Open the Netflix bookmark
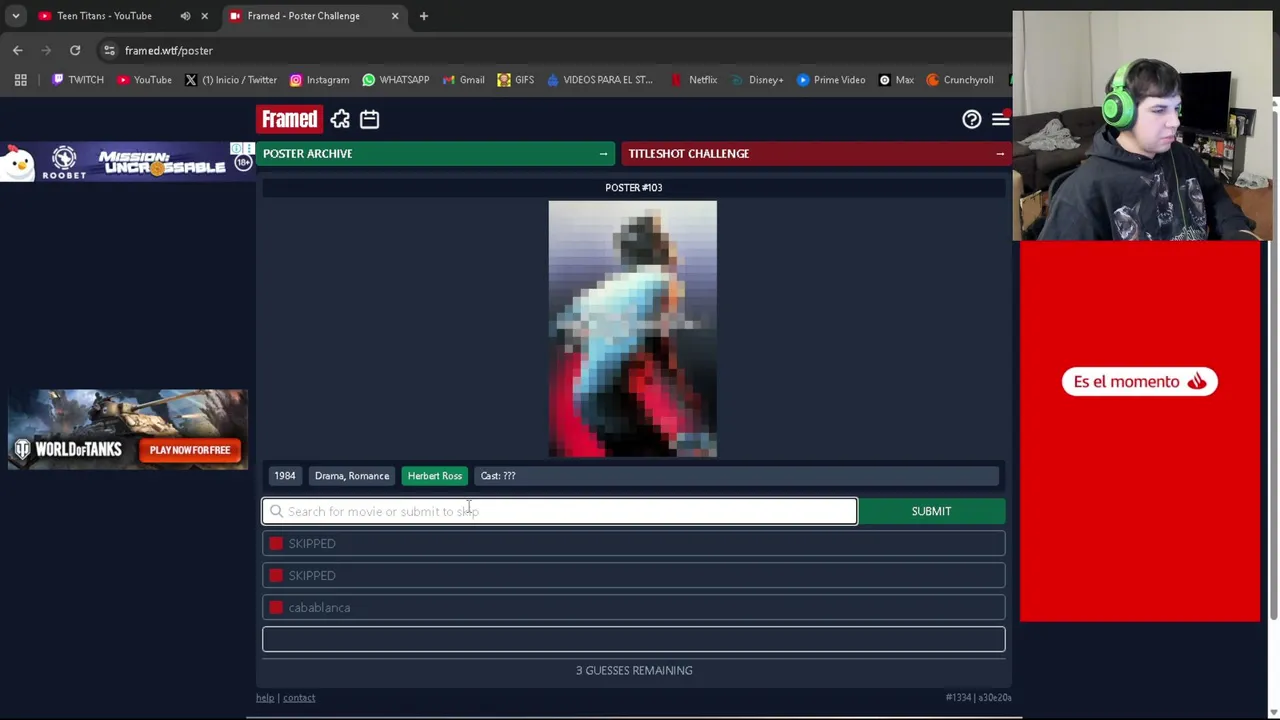The height and width of the screenshot is (720, 1280). (x=693, y=80)
